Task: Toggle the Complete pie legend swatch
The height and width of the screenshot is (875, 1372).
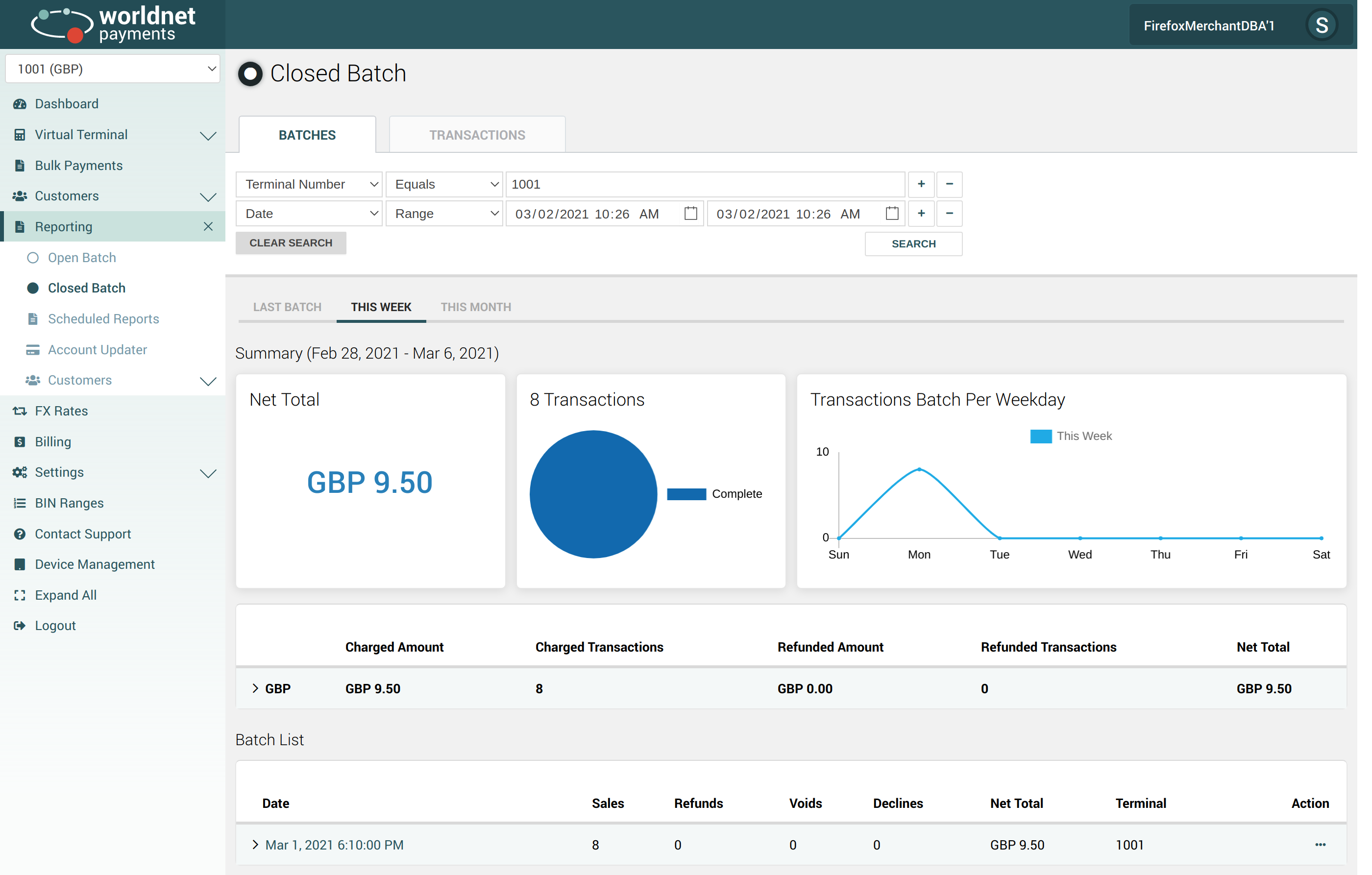Action: coord(686,494)
